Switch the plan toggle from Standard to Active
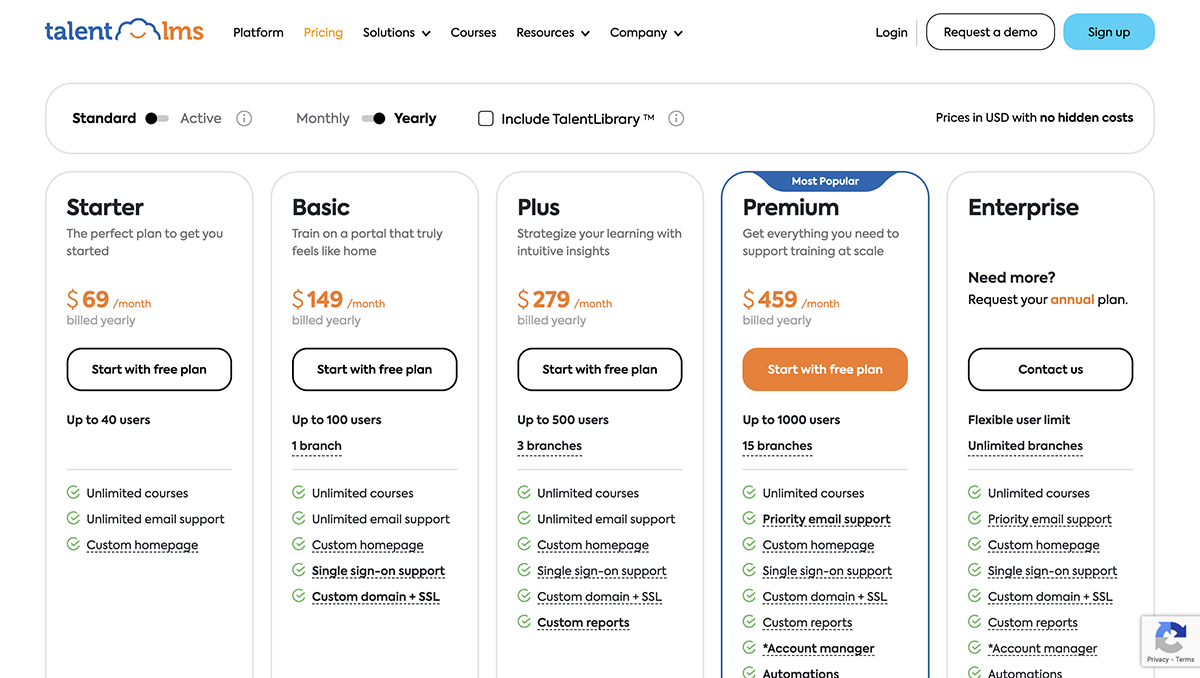1200x678 pixels. click(x=157, y=118)
